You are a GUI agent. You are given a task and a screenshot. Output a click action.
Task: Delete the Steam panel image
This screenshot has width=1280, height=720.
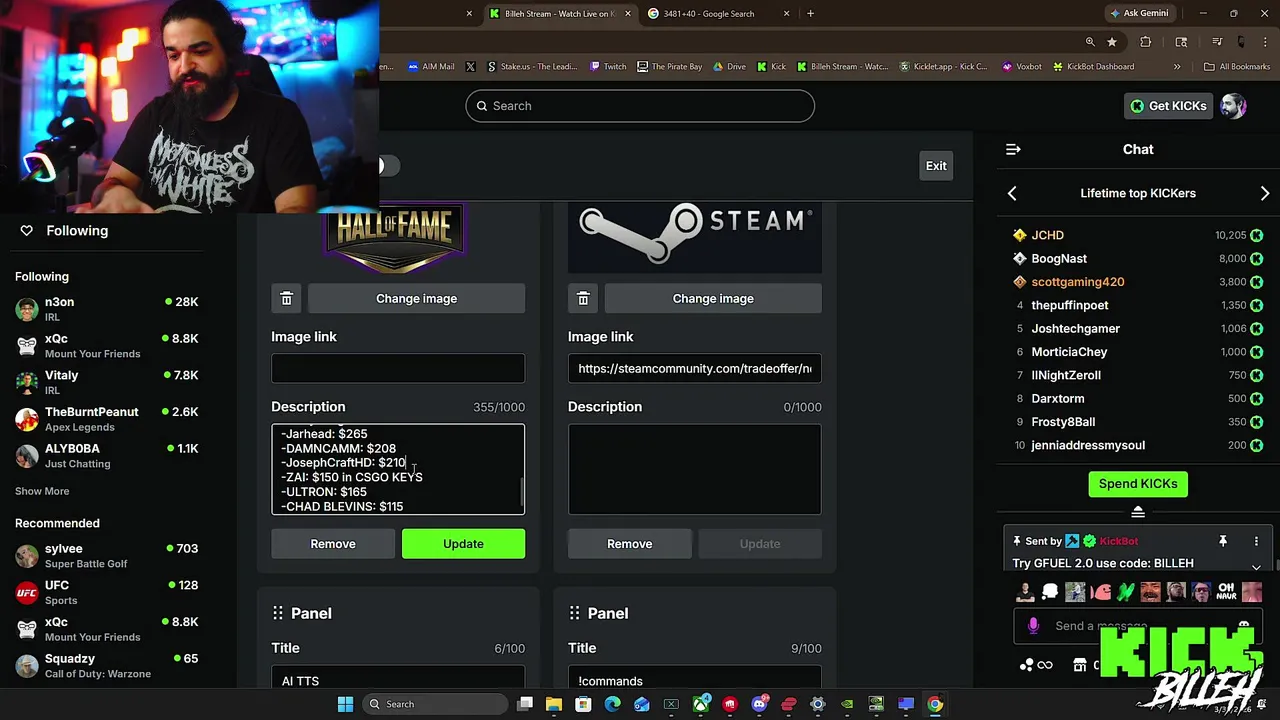coord(583,298)
